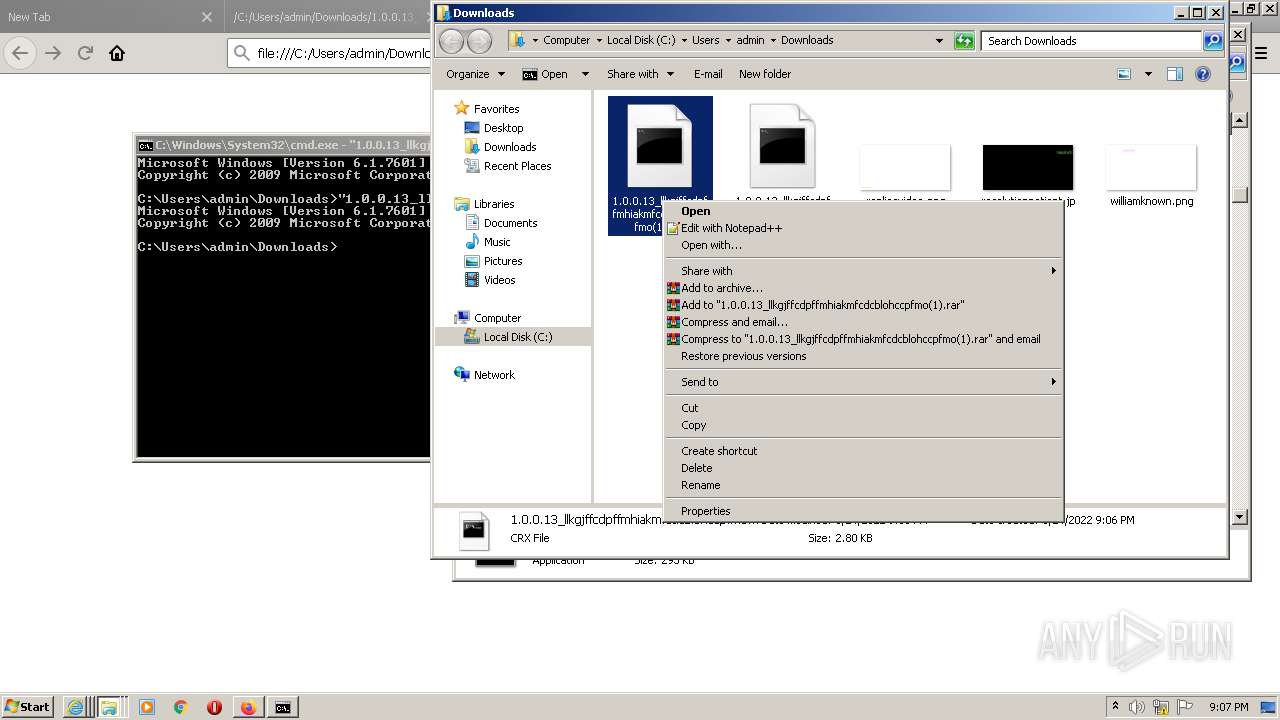Click the Windows Start button
This screenshot has width=1280, height=720.
click(x=27, y=707)
